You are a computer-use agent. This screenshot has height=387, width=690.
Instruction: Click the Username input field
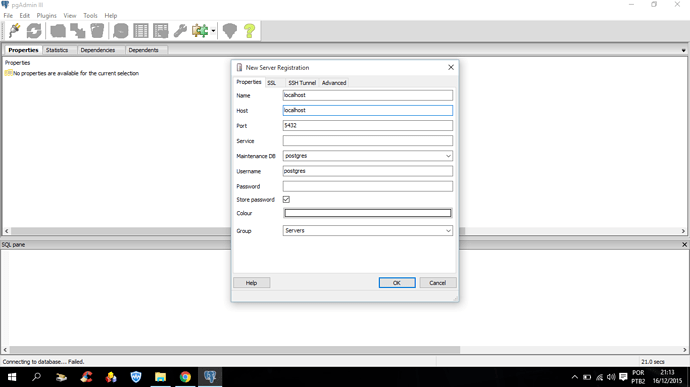[x=367, y=171]
